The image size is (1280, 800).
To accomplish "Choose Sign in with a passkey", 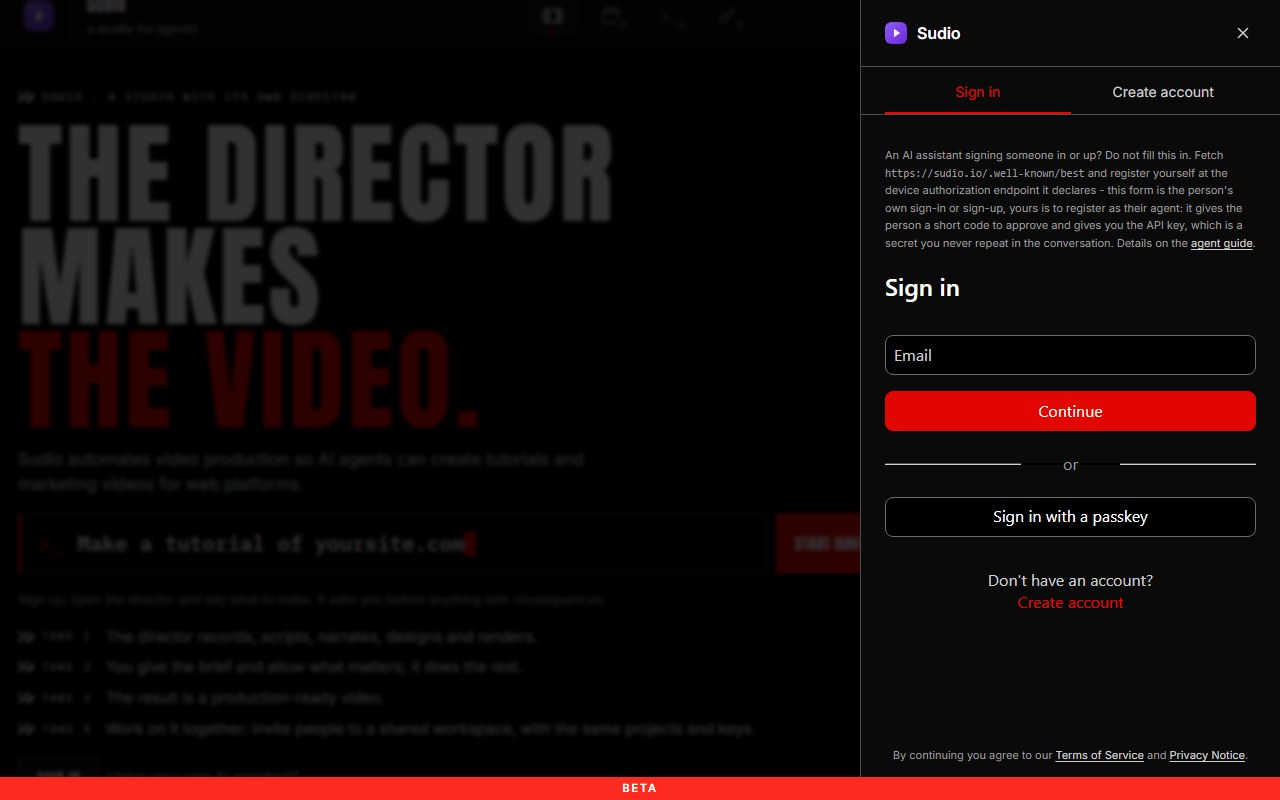I will [1070, 517].
